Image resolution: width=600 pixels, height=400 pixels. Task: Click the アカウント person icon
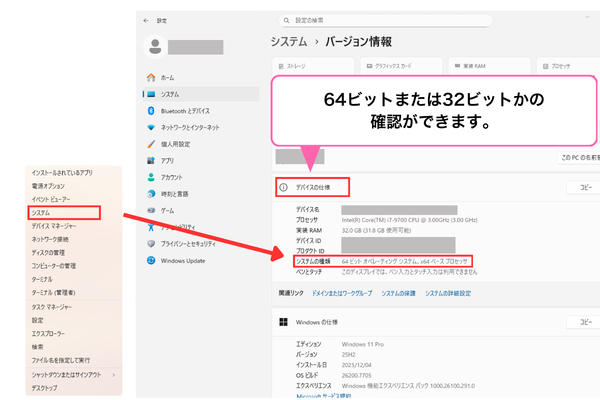[151, 177]
